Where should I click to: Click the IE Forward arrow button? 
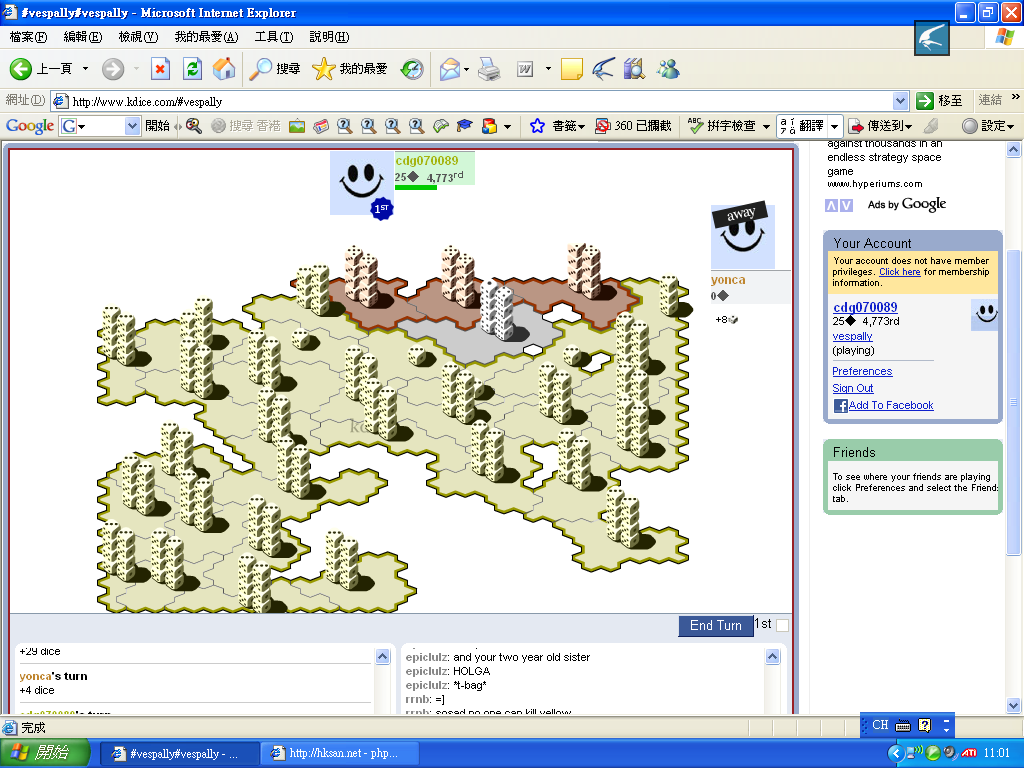pyautogui.click(x=113, y=69)
